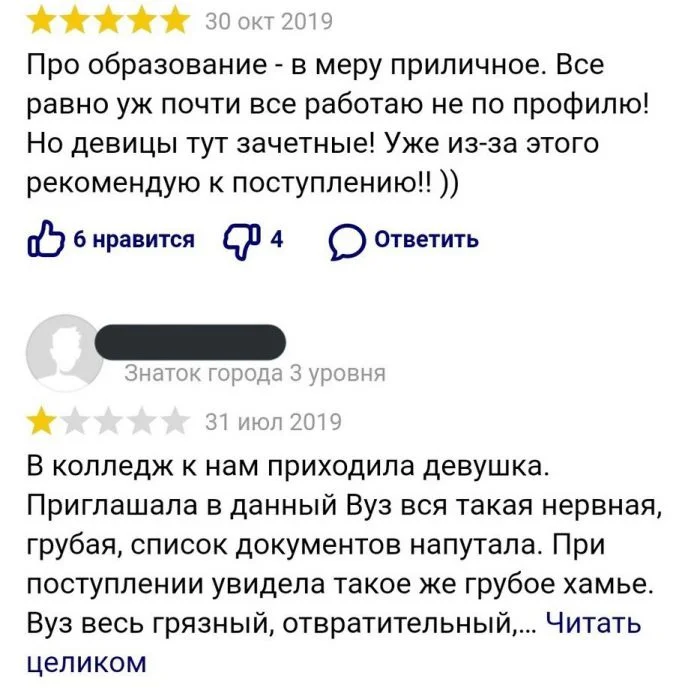The image size is (700, 693).
Task: Click the first gold star of the five-star review
Action: click(42, 20)
